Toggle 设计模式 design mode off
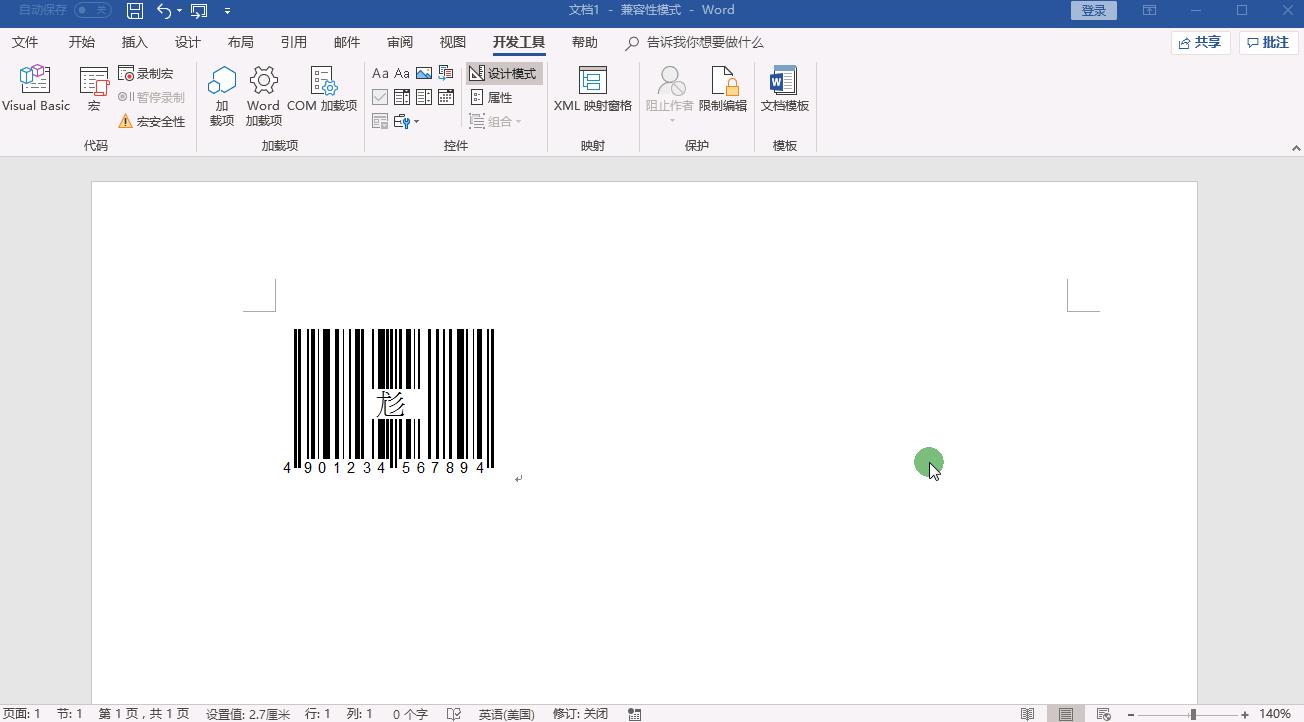This screenshot has height=722, width=1304. [x=504, y=72]
